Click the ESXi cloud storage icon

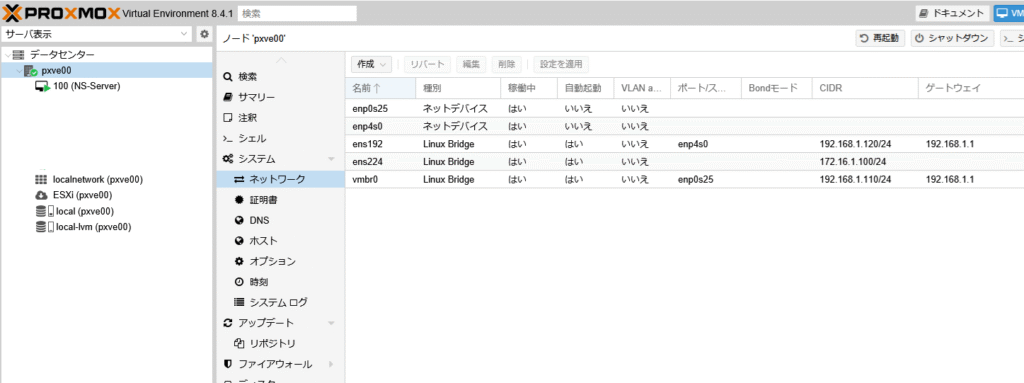click(x=41, y=195)
